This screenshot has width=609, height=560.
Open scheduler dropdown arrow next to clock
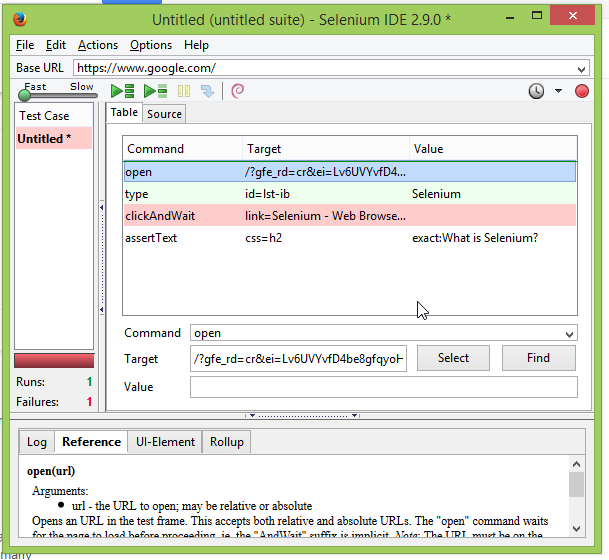coord(558,91)
